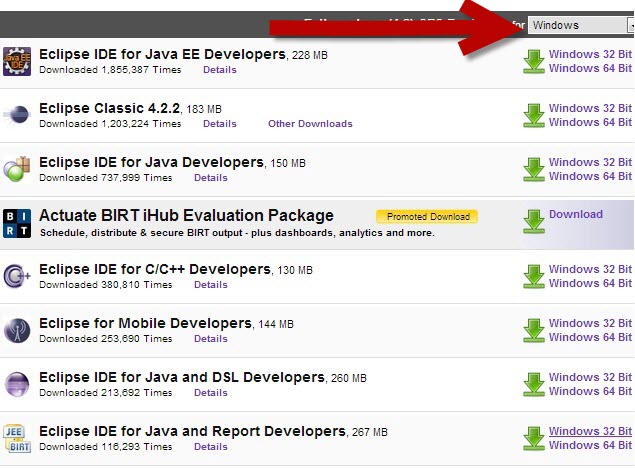
Task: Download Windows 64 Bit Java EE Developers
Action: click(590, 68)
